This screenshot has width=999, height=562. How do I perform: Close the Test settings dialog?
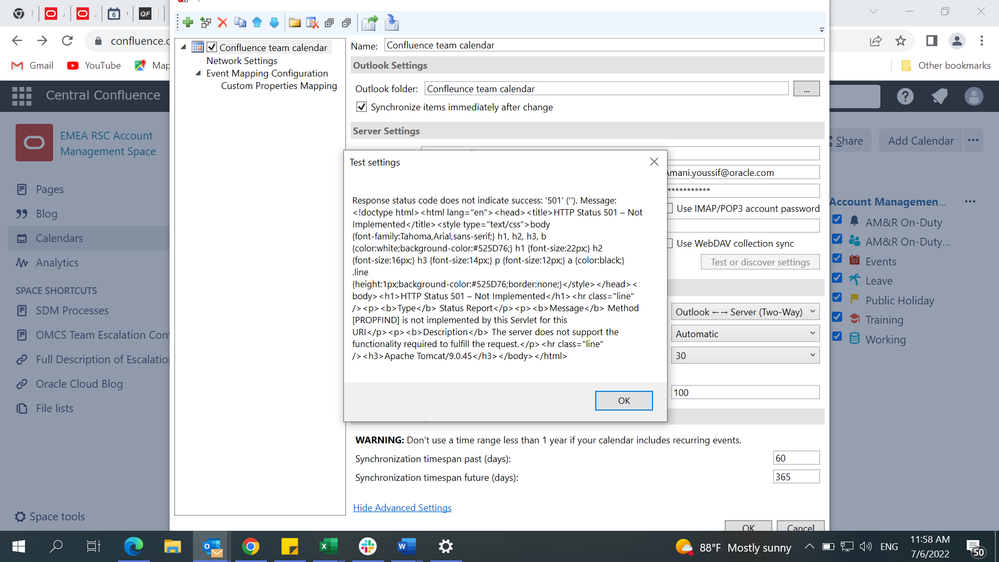654,162
